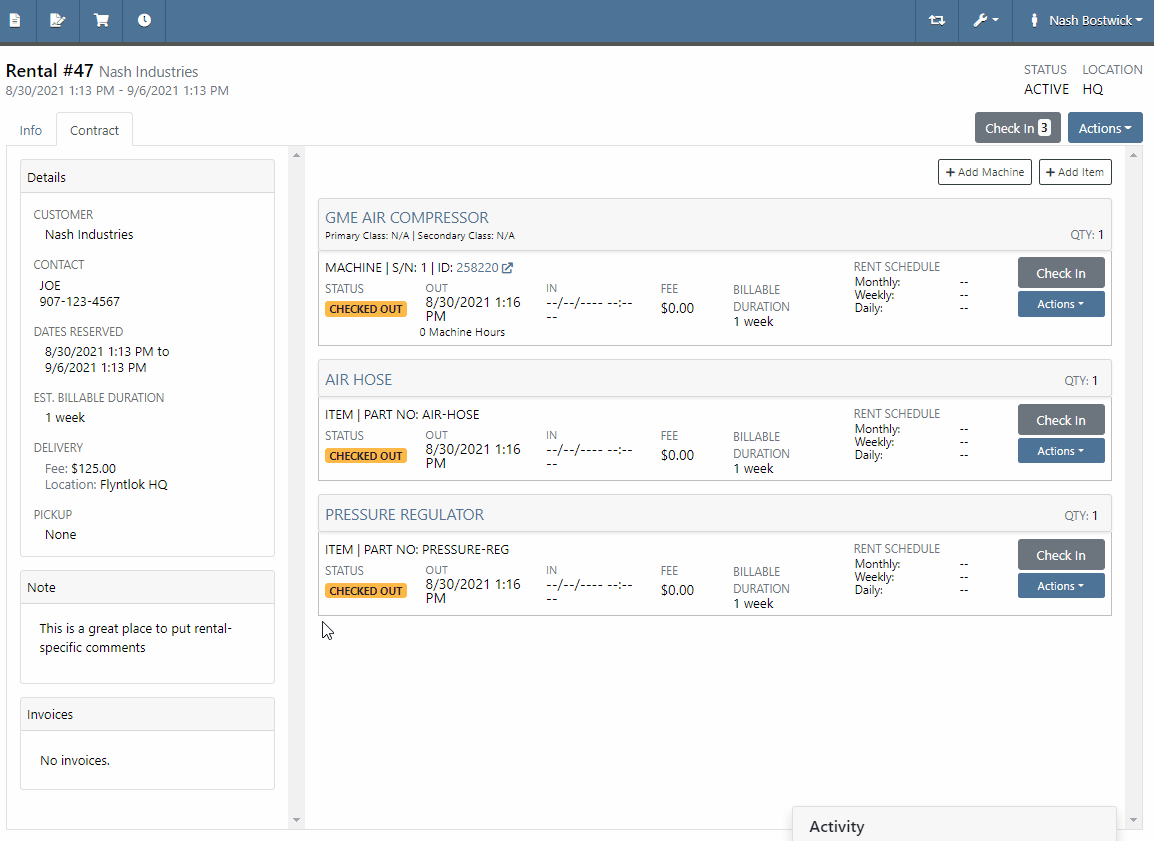Click Pickup value None

60,535
